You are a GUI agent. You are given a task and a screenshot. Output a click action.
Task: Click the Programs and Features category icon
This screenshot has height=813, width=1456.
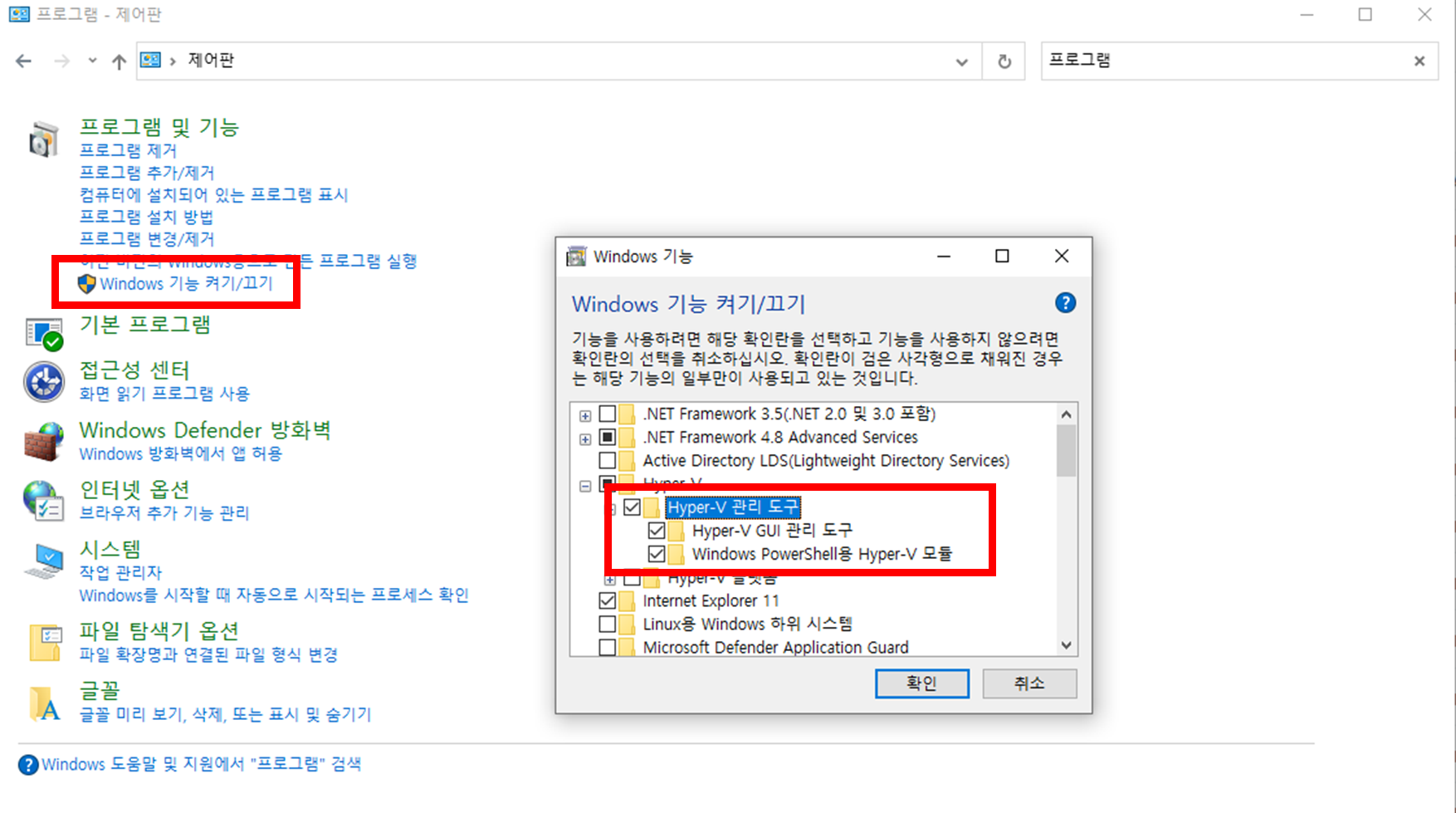click(43, 139)
